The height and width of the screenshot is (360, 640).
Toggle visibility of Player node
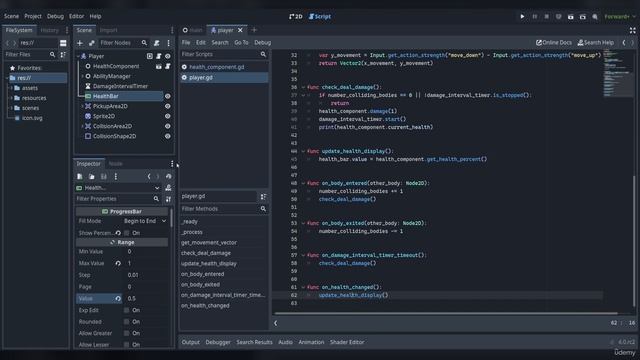(167, 56)
